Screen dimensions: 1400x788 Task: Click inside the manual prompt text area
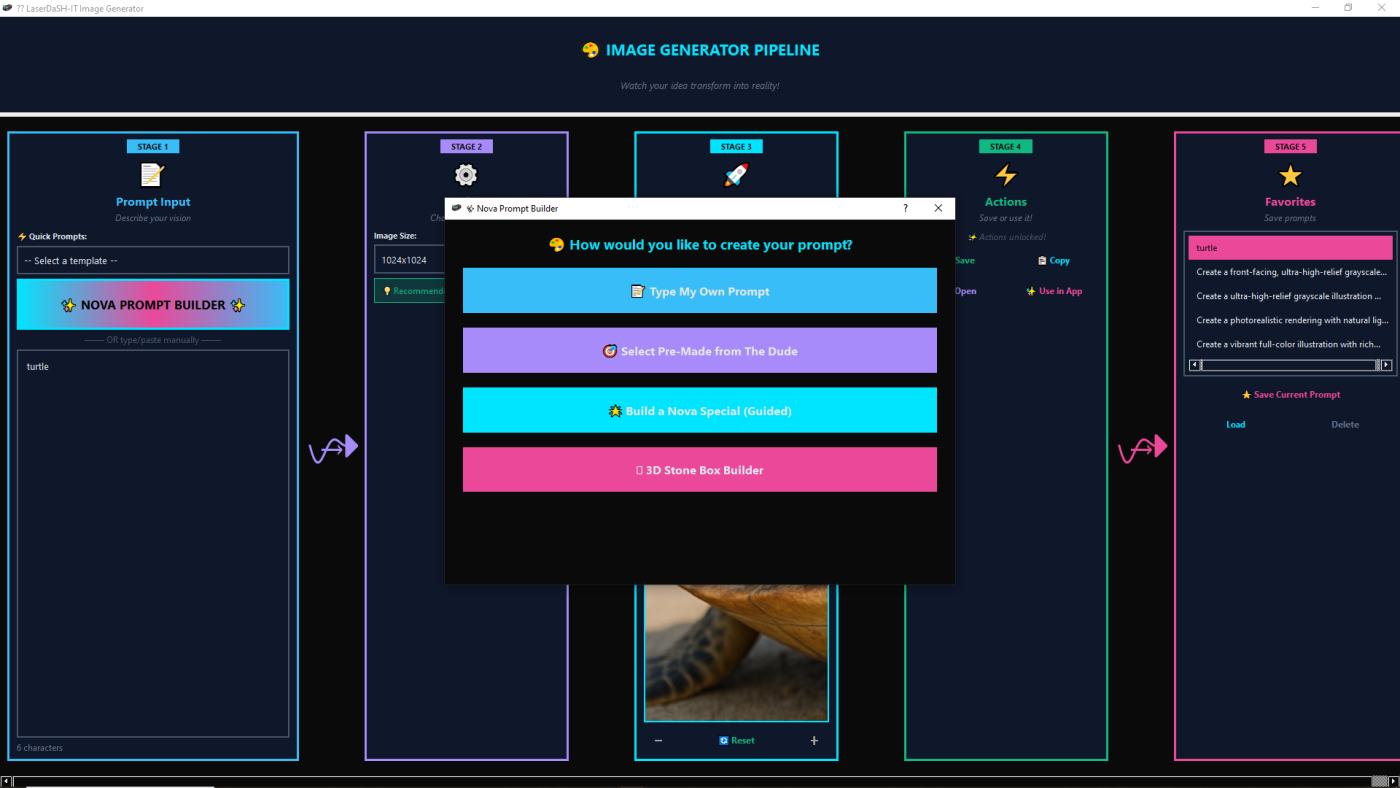[x=153, y=540]
